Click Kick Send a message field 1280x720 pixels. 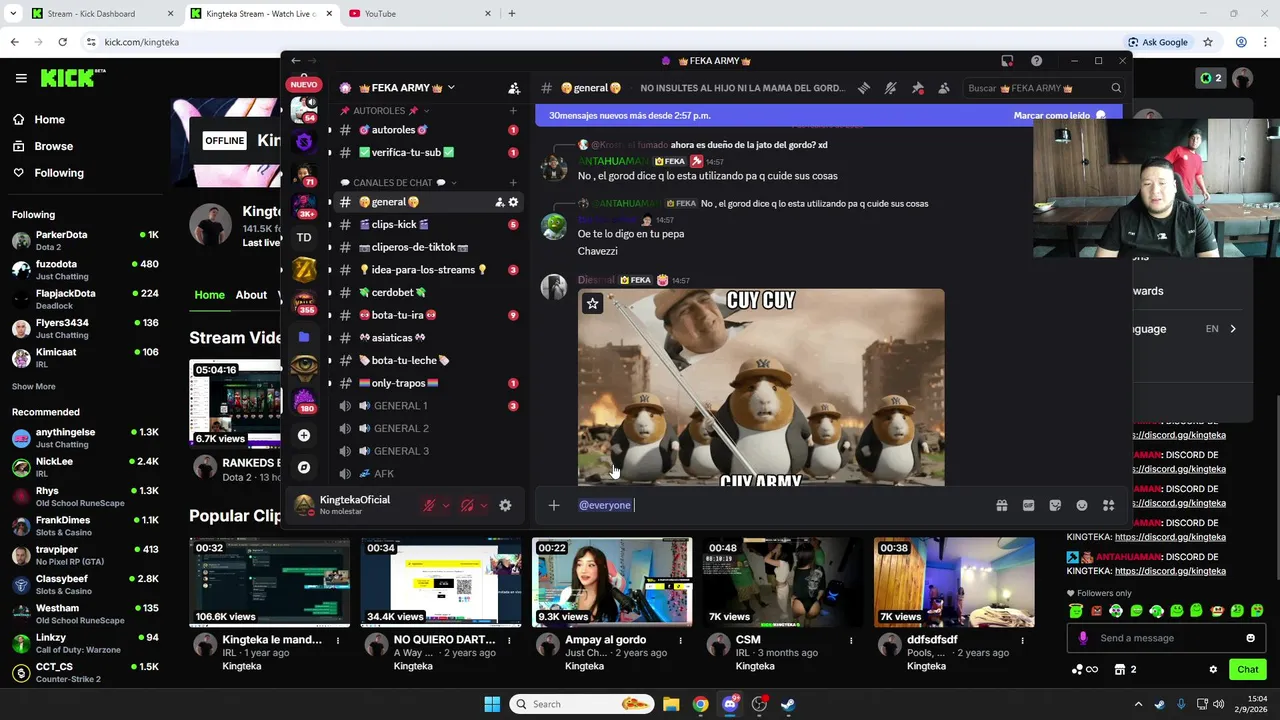pos(1166,638)
